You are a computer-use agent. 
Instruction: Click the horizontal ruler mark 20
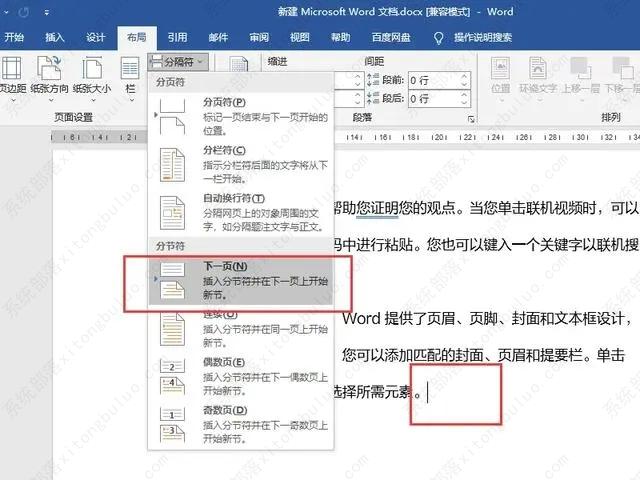pos(439,138)
